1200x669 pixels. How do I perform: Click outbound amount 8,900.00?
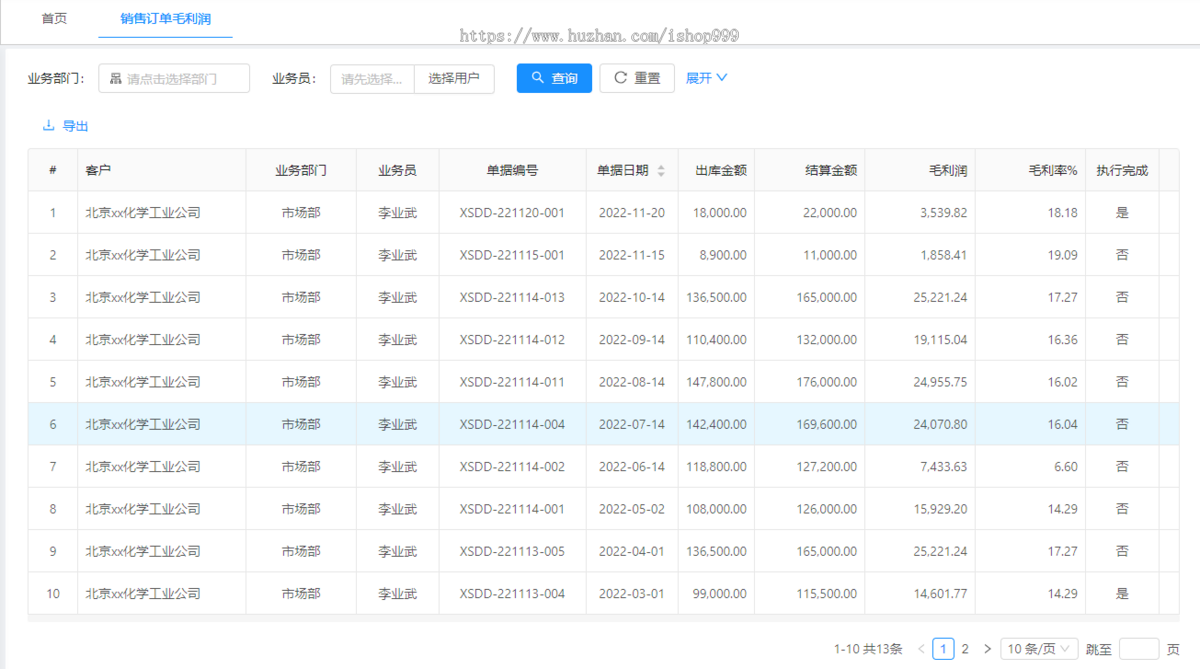(723, 255)
